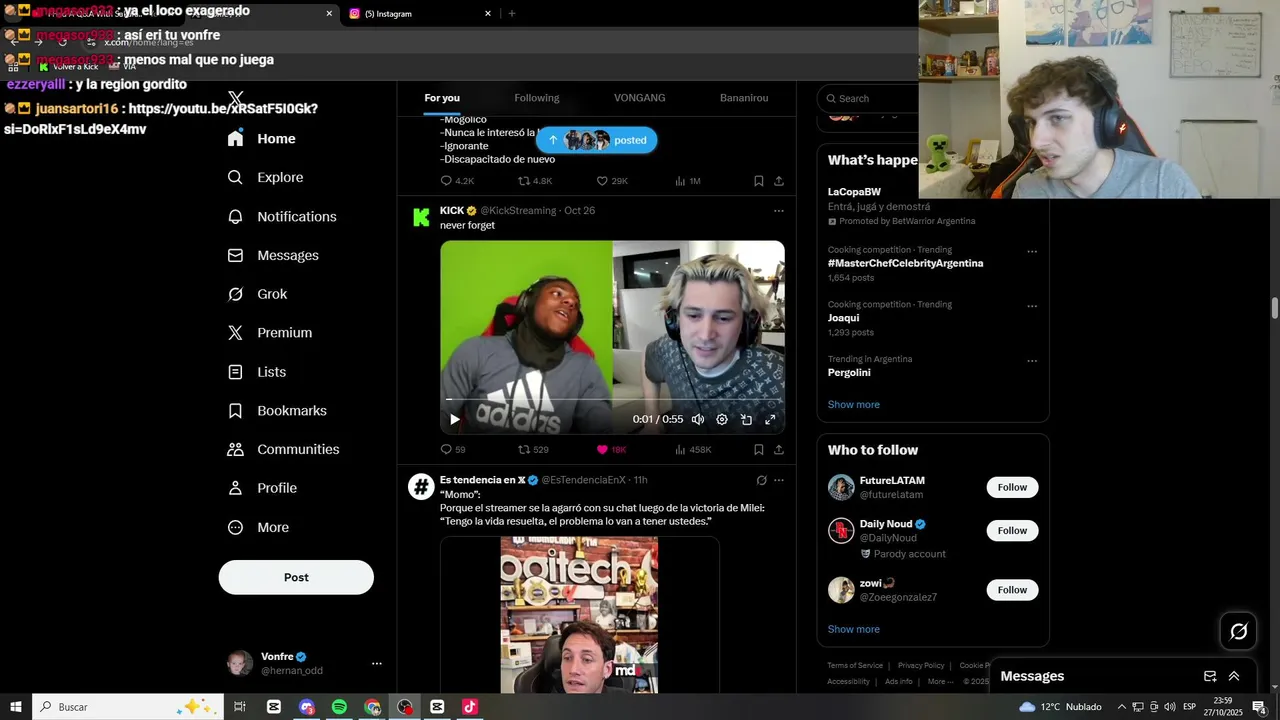Expand the Messages drawer chevrons

click(1234, 676)
